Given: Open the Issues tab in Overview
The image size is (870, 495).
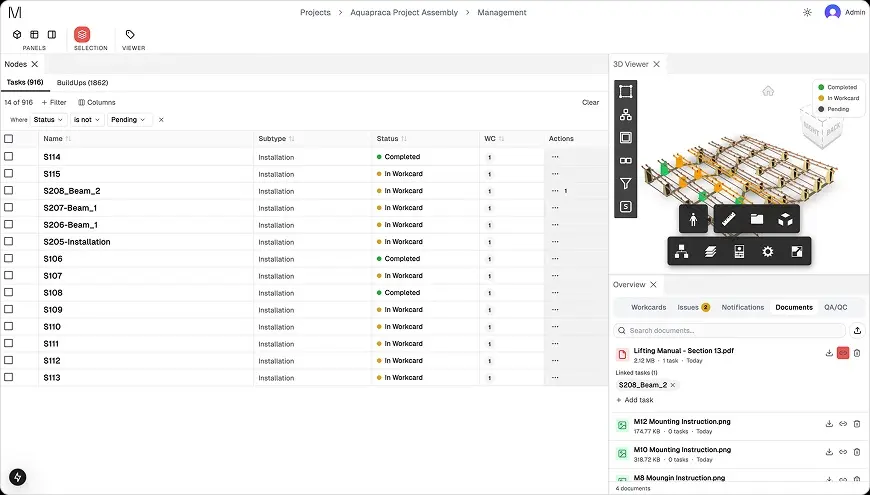Looking at the screenshot, I should pos(693,307).
